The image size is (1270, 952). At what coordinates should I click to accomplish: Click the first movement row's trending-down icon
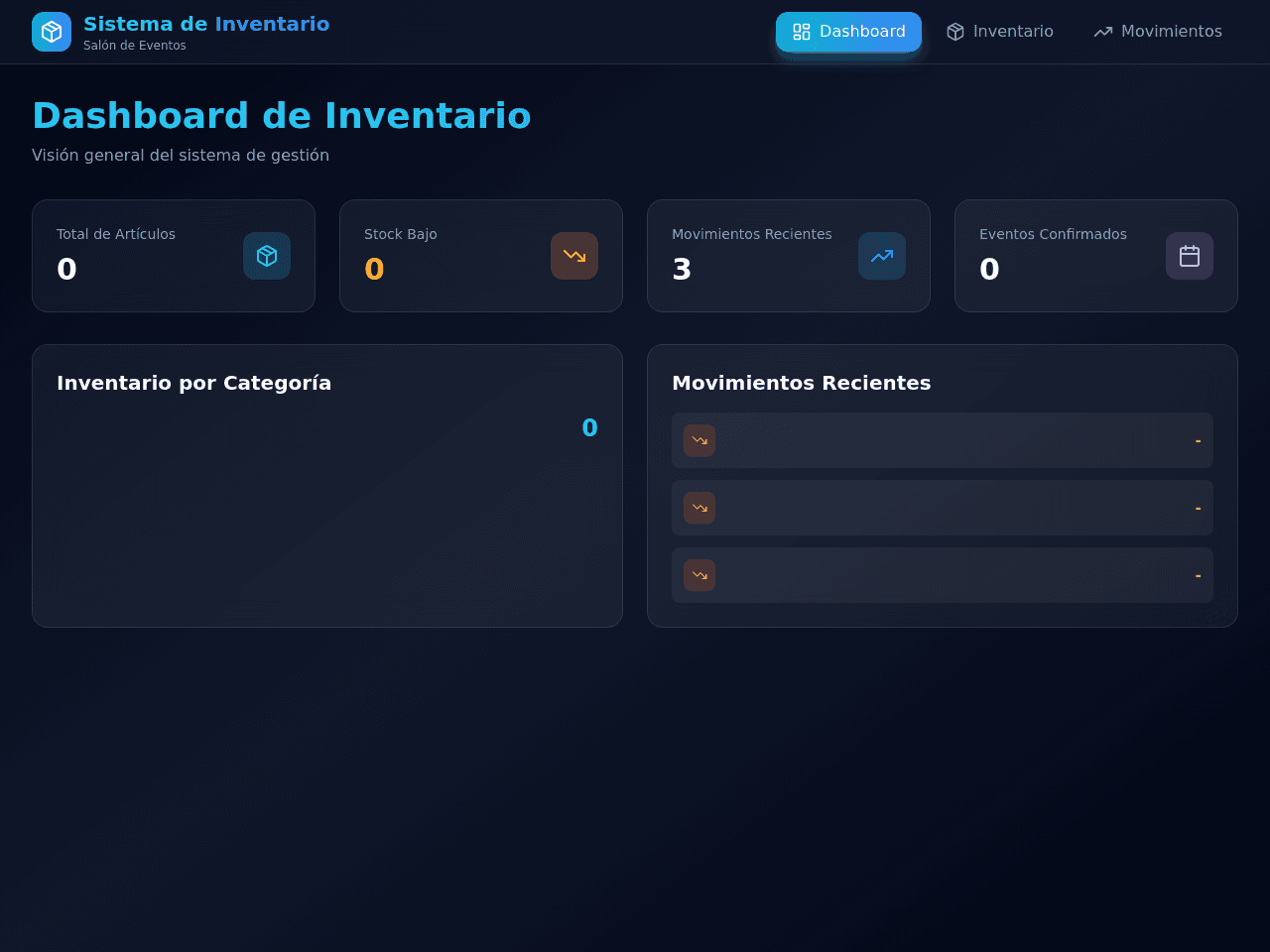(699, 440)
